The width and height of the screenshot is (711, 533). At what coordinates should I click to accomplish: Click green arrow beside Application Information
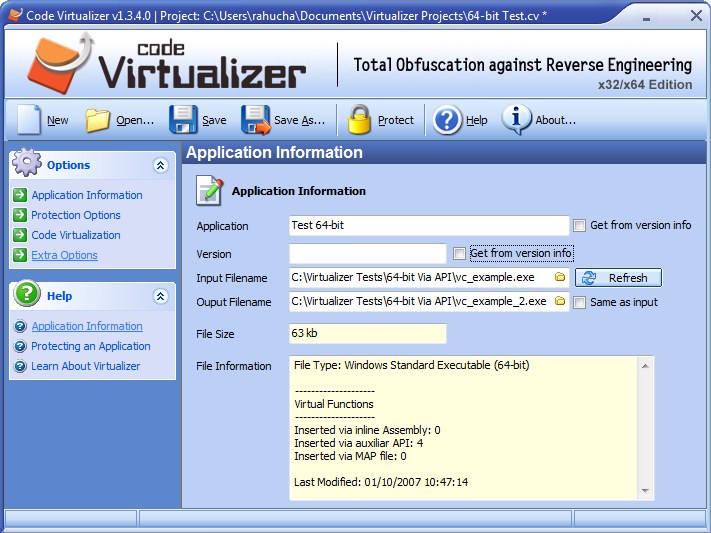point(20,195)
